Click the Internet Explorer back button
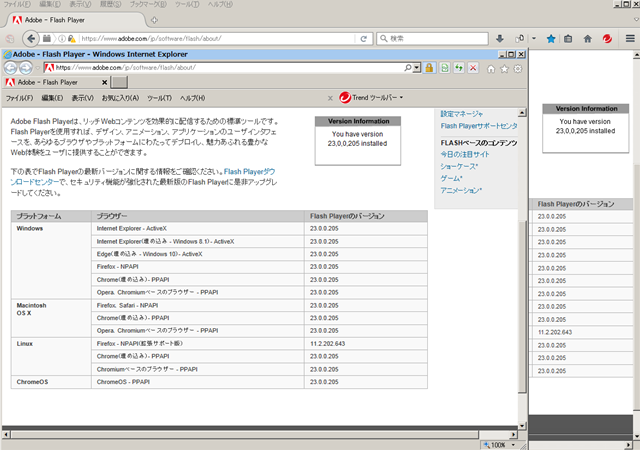The height and width of the screenshot is (450, 640). pyautogui.click(x=11, y=68)
